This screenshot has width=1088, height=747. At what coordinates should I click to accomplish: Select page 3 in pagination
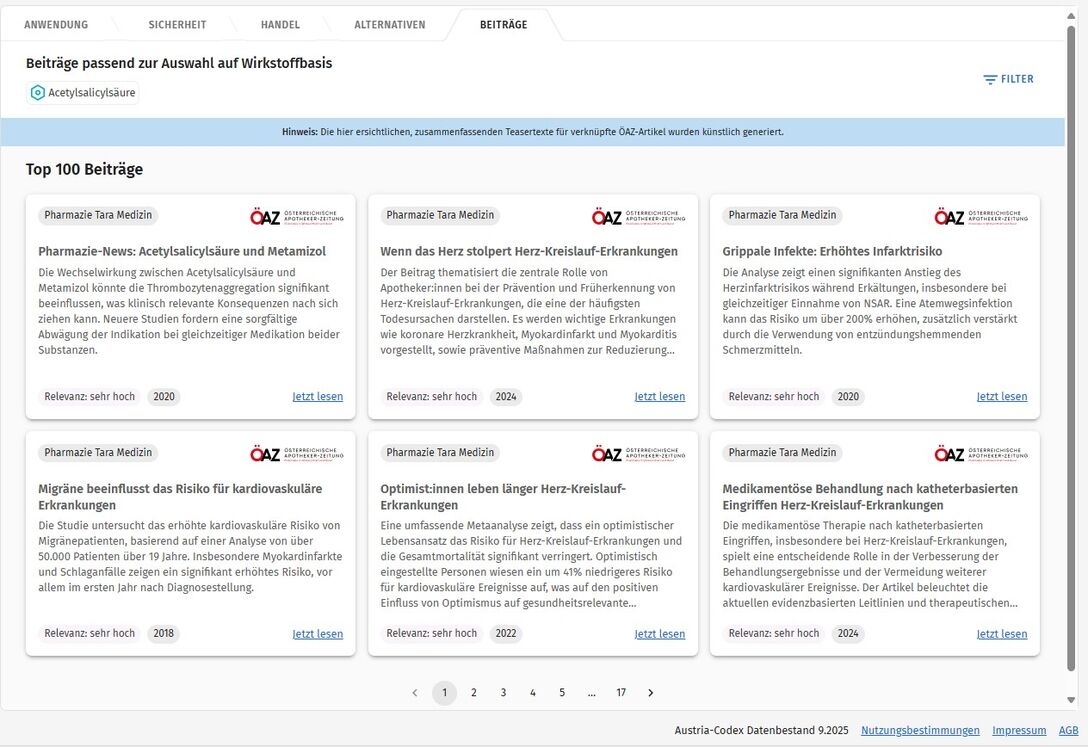pos(503,693)
